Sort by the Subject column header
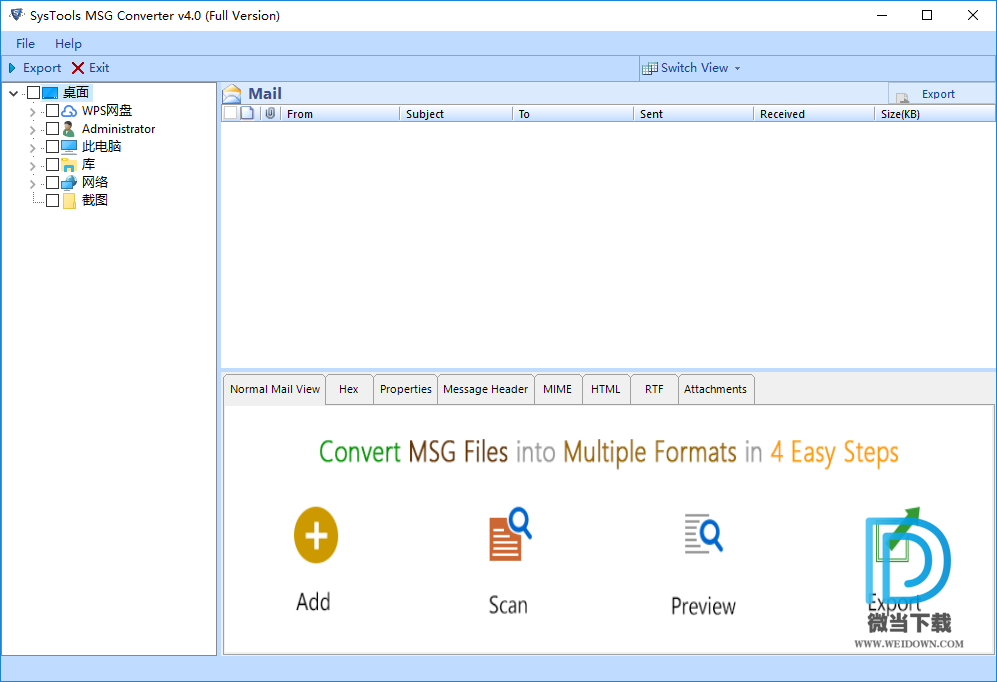 click(x=456, y=114)
